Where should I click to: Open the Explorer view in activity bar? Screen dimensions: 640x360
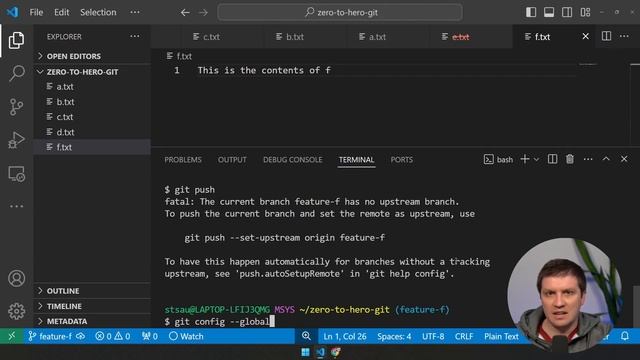[x=16, y=40]
